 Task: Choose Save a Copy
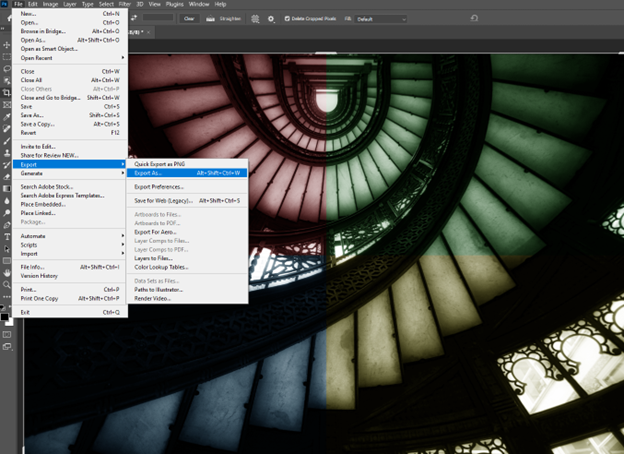(70, 124)
